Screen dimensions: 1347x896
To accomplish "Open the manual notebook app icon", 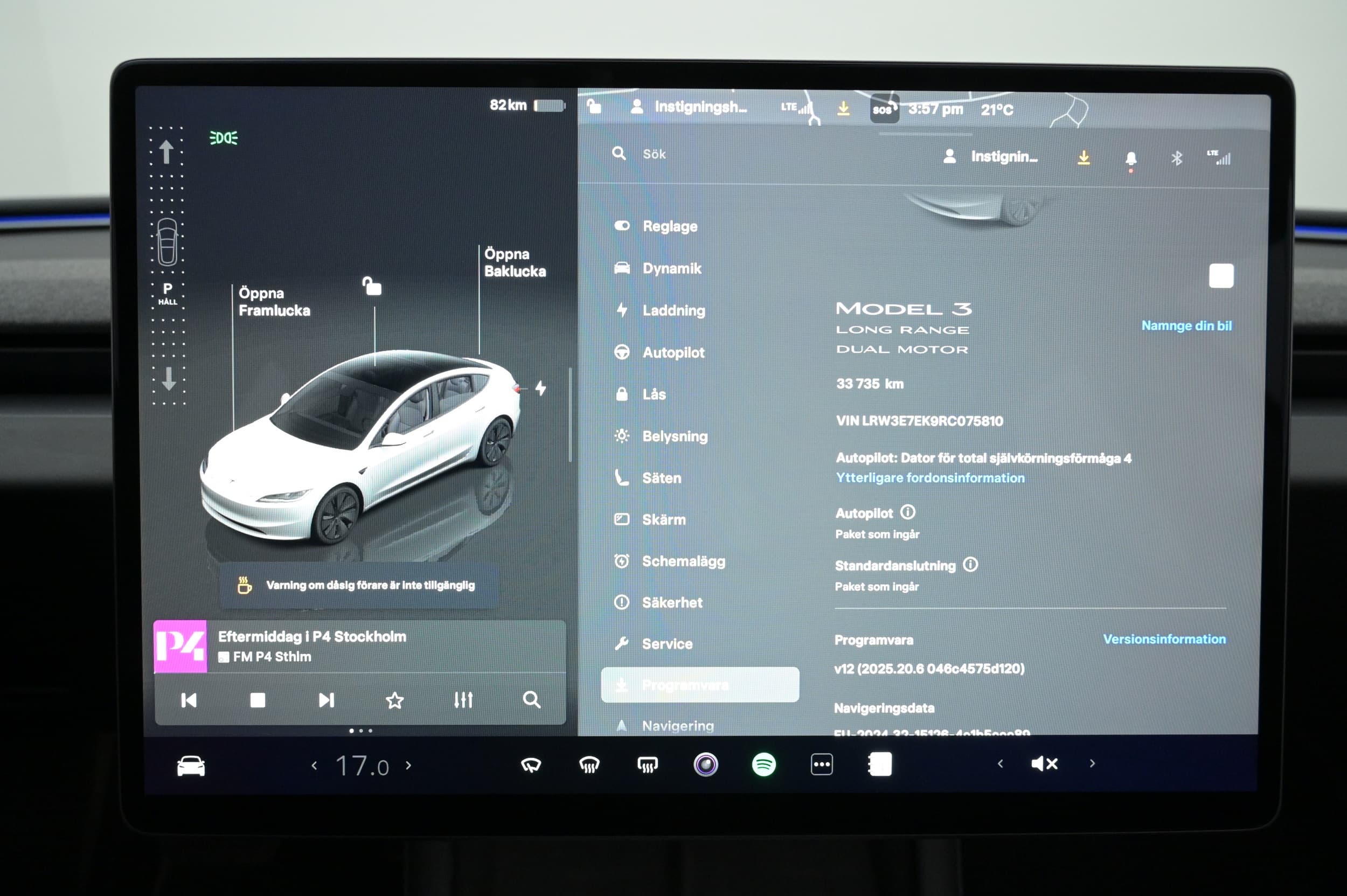I will 880,765.
